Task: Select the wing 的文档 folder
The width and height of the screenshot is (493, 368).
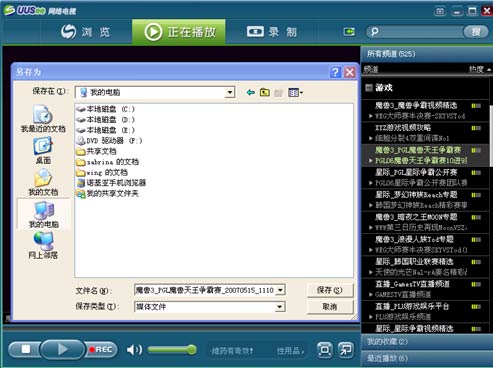Action: (102, 172)
